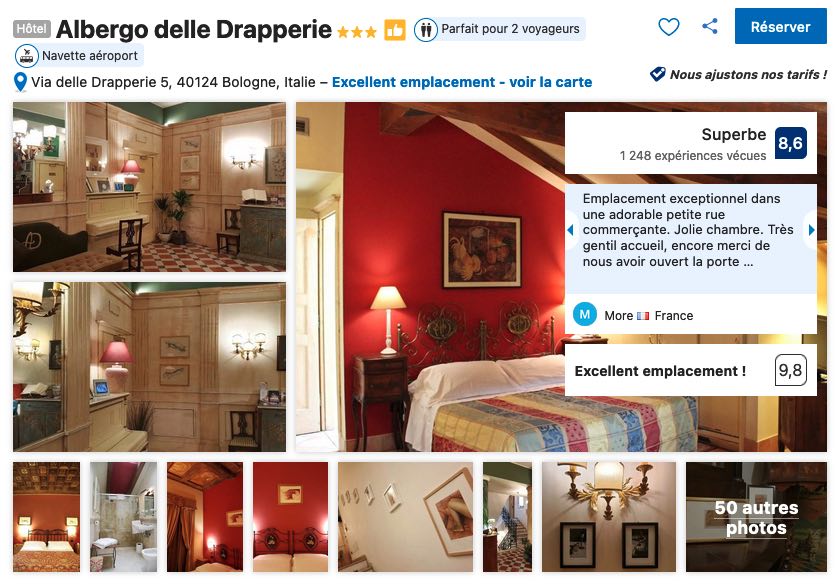
Task: Open the 1 248 expériences vécues reviews
Action: pyautogui.click(x=692, y=155)
